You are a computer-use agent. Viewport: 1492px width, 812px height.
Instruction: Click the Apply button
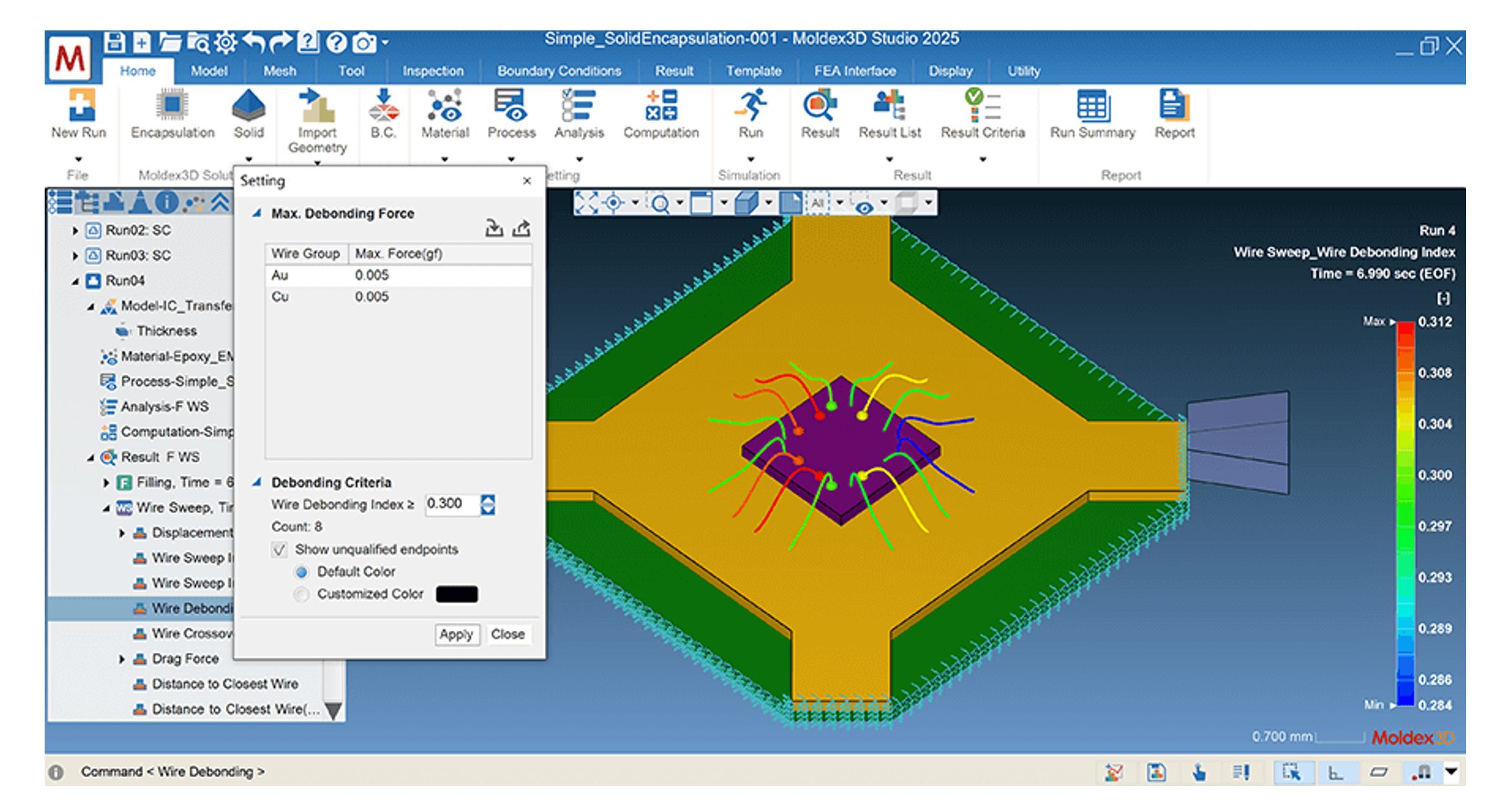[x=456, y=635]
